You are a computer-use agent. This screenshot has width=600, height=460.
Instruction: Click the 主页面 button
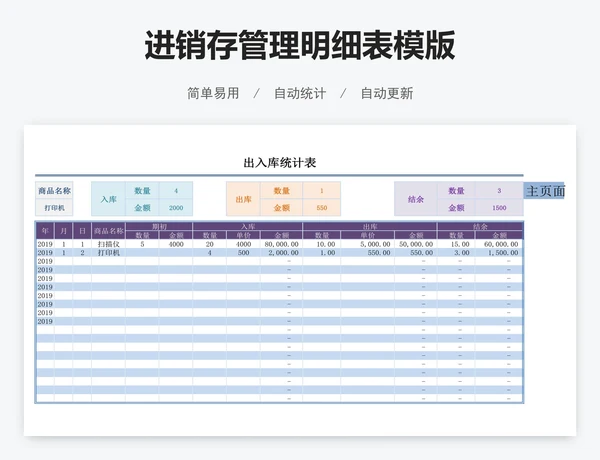point(544,191)
